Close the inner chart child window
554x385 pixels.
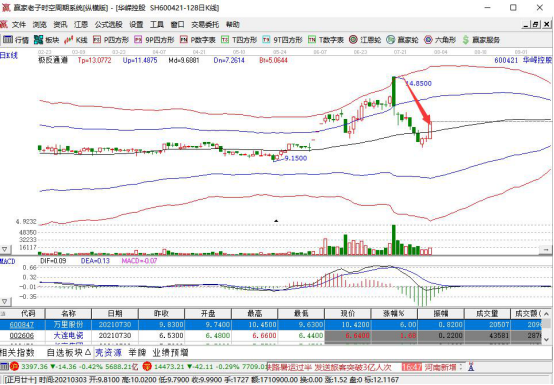(546, 24)
